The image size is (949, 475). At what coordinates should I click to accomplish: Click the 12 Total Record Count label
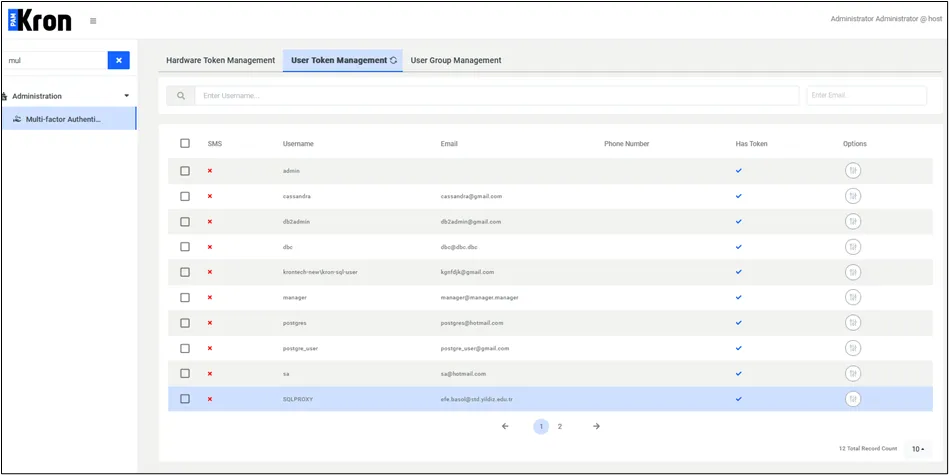(868, 449)
